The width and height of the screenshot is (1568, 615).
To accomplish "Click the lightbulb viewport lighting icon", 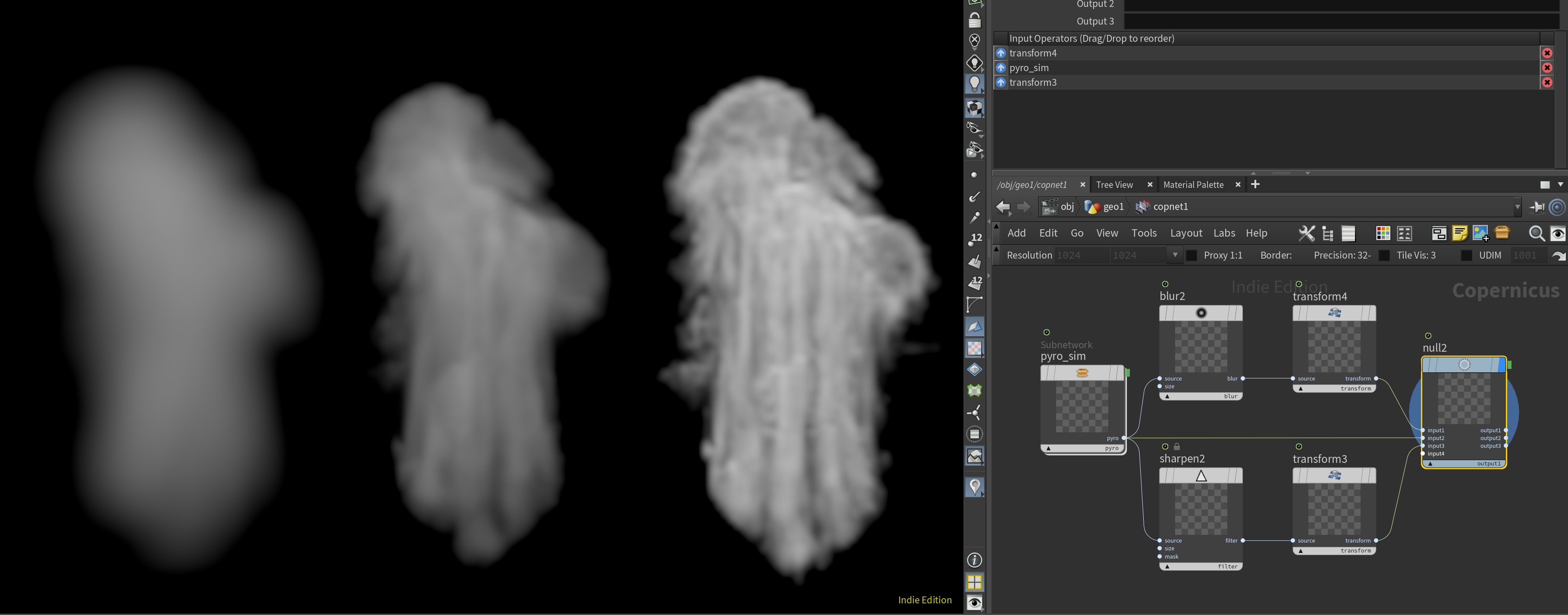I will pyautogui.click(x=974, y=83).
